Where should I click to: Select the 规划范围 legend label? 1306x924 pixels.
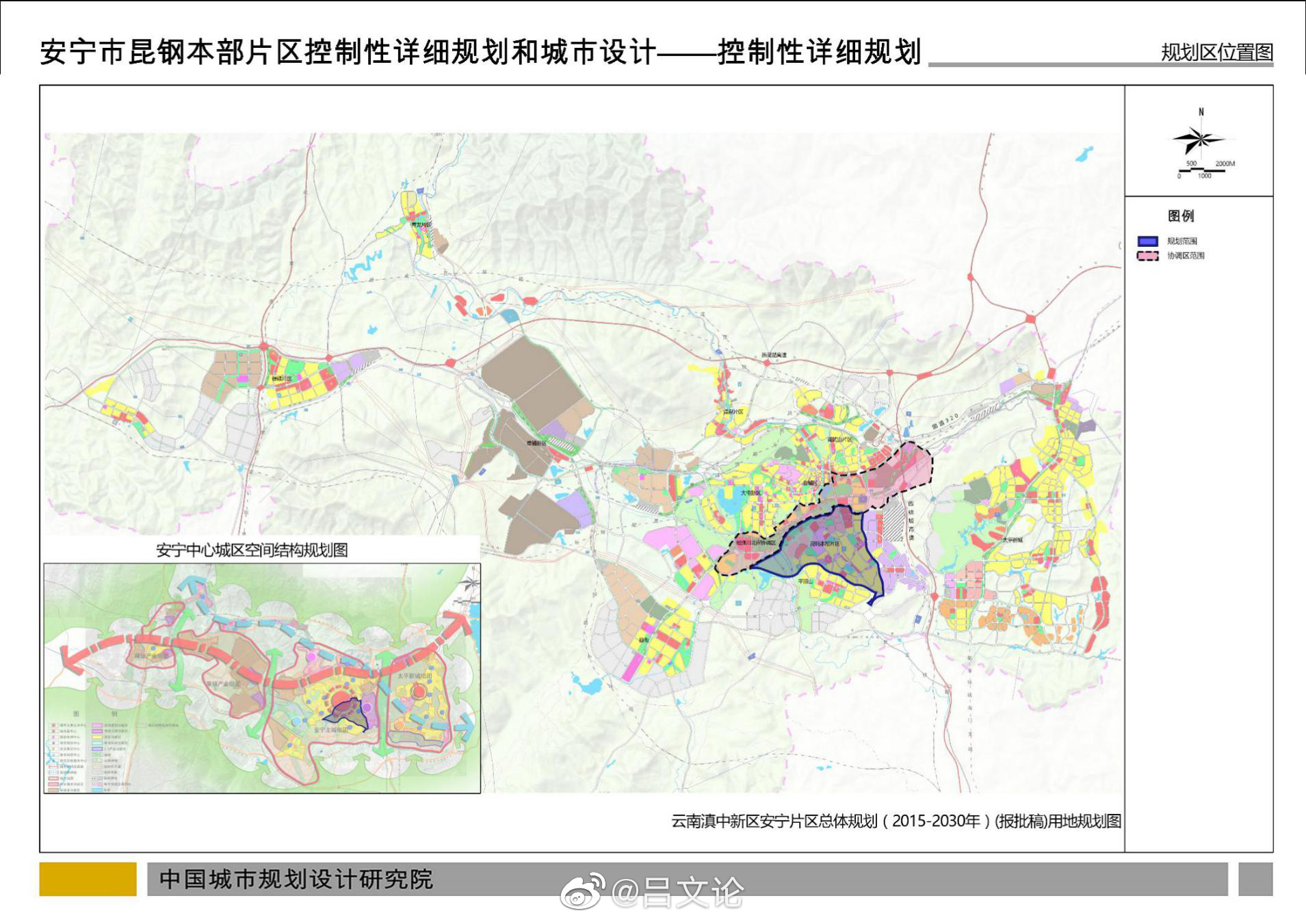tap(1182, 241)
